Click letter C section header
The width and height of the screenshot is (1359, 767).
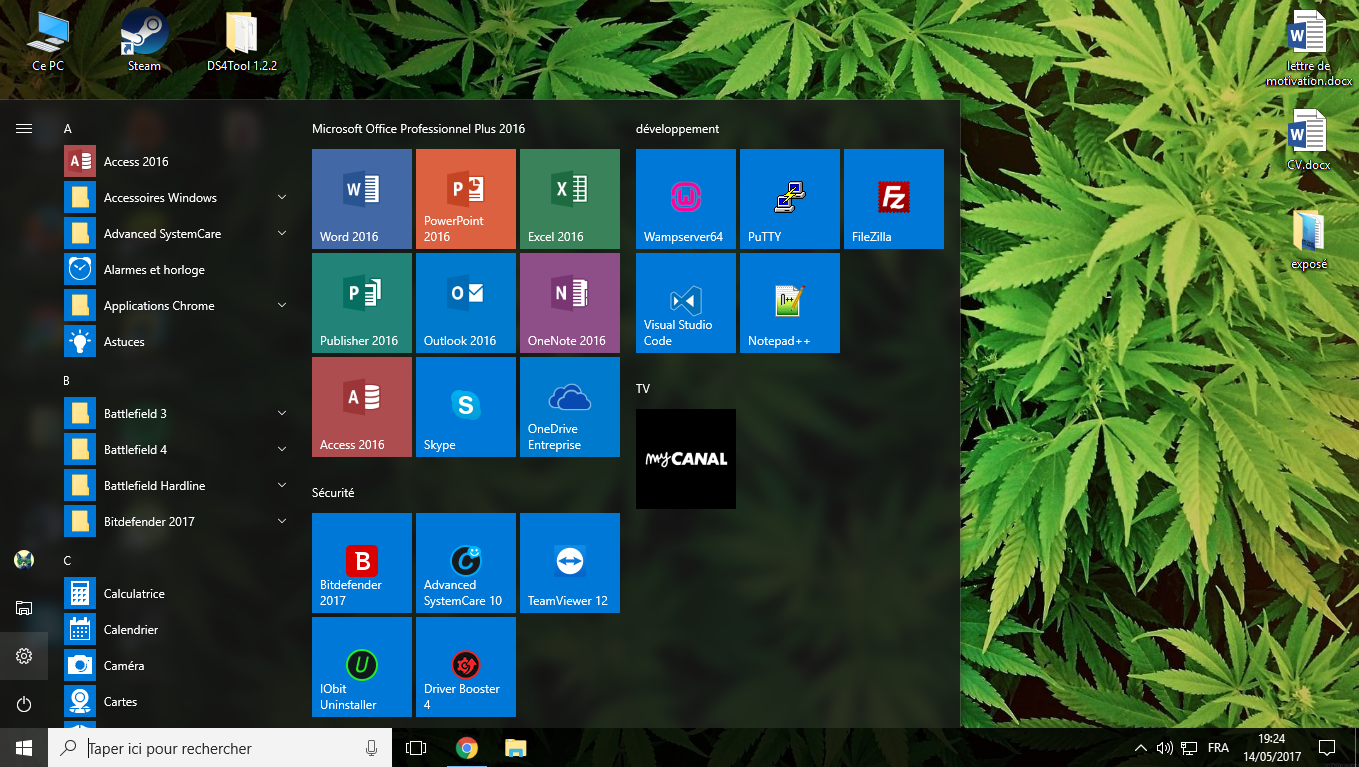67,561
